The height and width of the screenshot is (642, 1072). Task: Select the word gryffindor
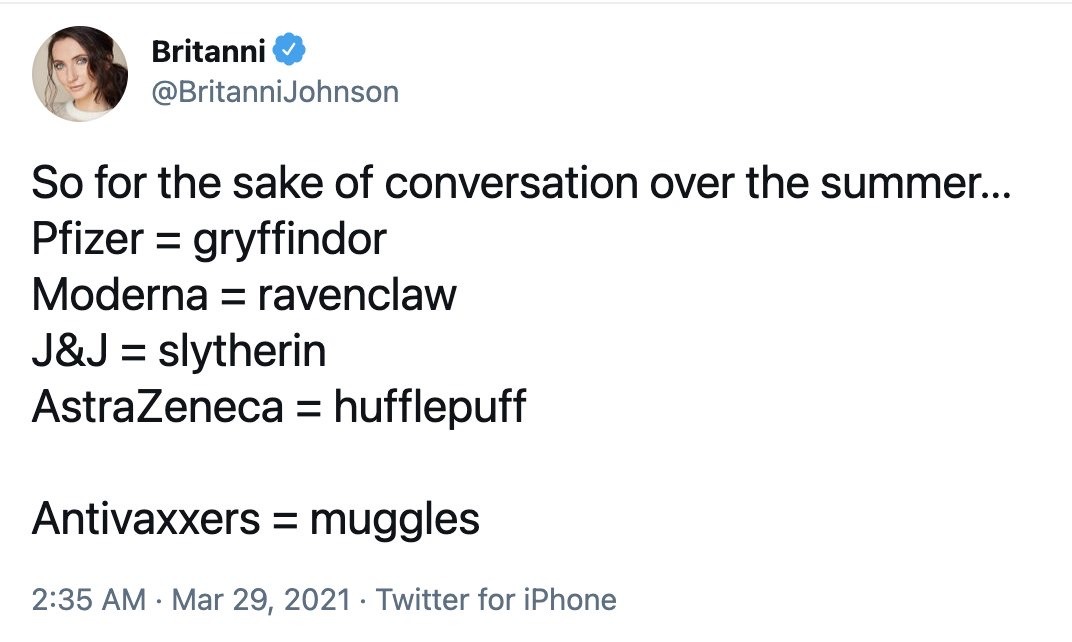290,241
